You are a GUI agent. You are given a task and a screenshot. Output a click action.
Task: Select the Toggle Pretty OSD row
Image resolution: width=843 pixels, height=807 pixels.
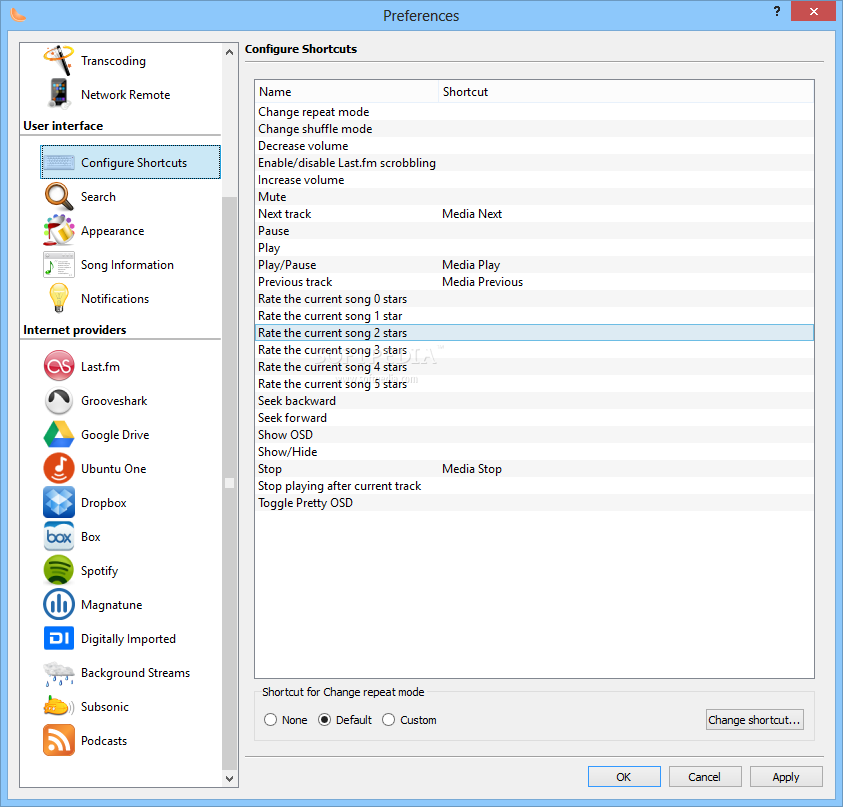tap(534, 503)
